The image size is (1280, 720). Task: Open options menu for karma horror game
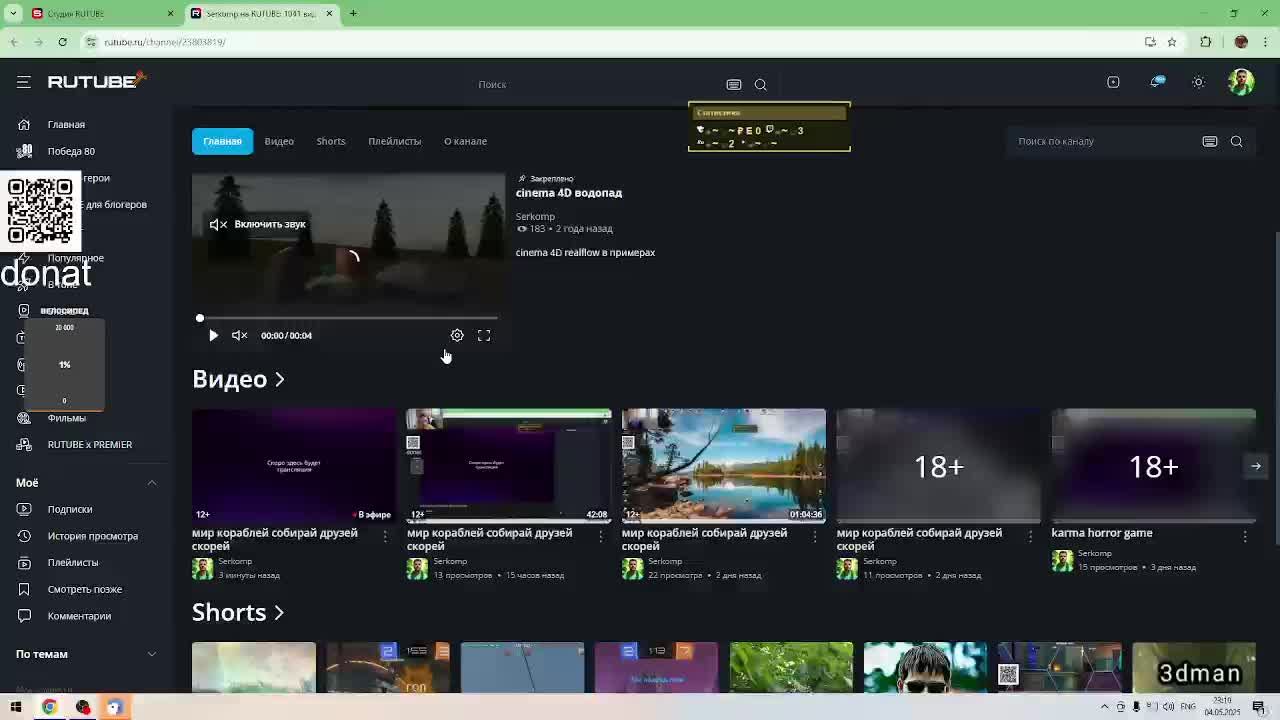(x=1245, y=537)
